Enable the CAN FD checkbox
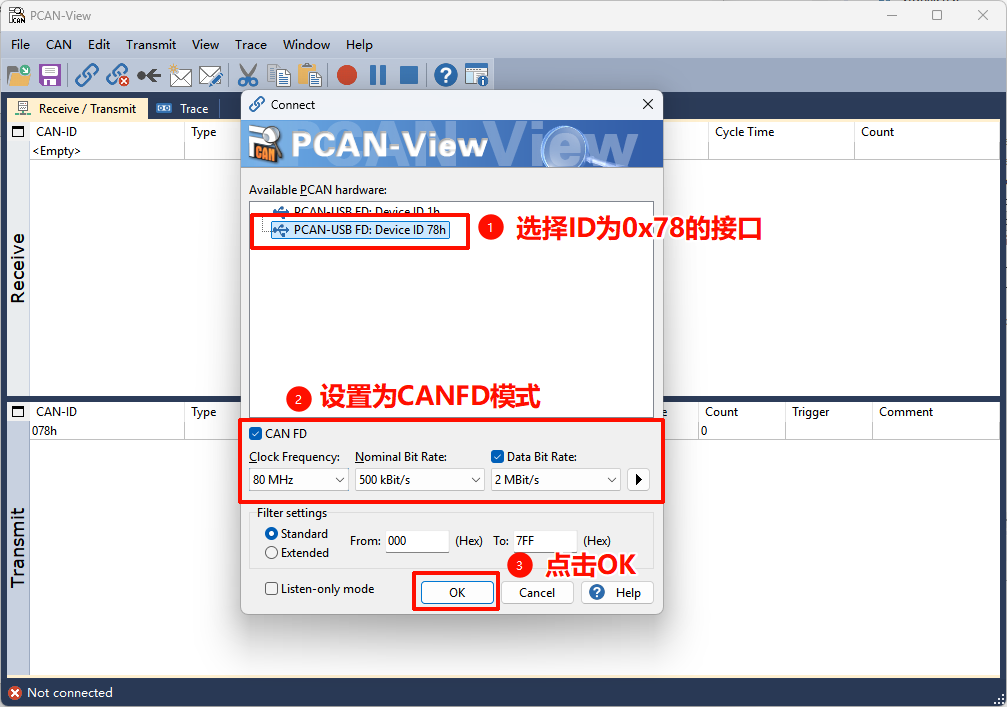Viewport: 1007px width, 707px height. 258,434
